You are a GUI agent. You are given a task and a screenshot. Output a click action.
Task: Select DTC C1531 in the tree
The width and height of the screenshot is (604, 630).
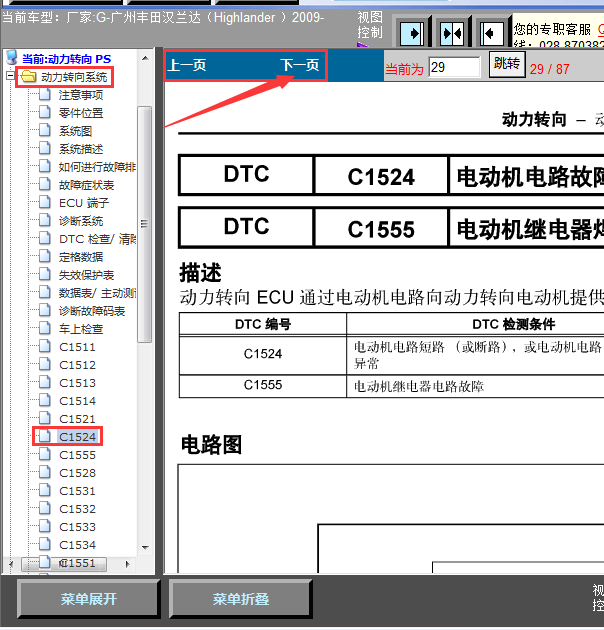77,491
